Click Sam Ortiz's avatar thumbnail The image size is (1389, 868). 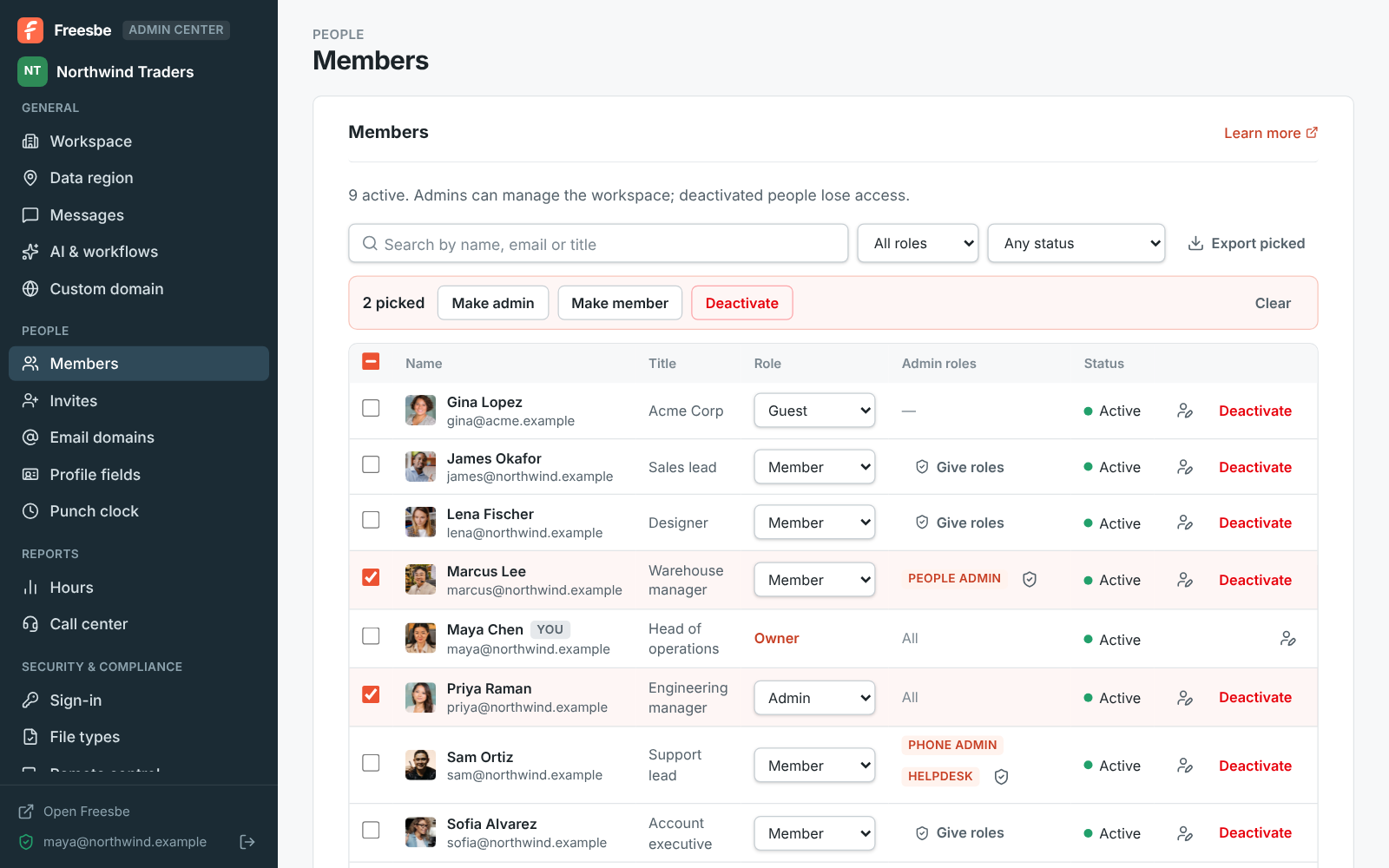[x=420, y=765]
